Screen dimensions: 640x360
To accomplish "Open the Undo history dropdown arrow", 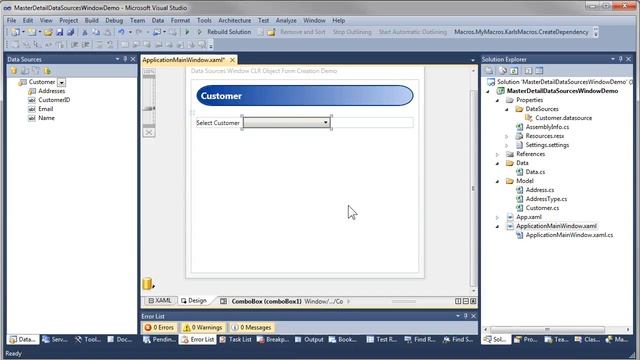I will tap(130, 32).
